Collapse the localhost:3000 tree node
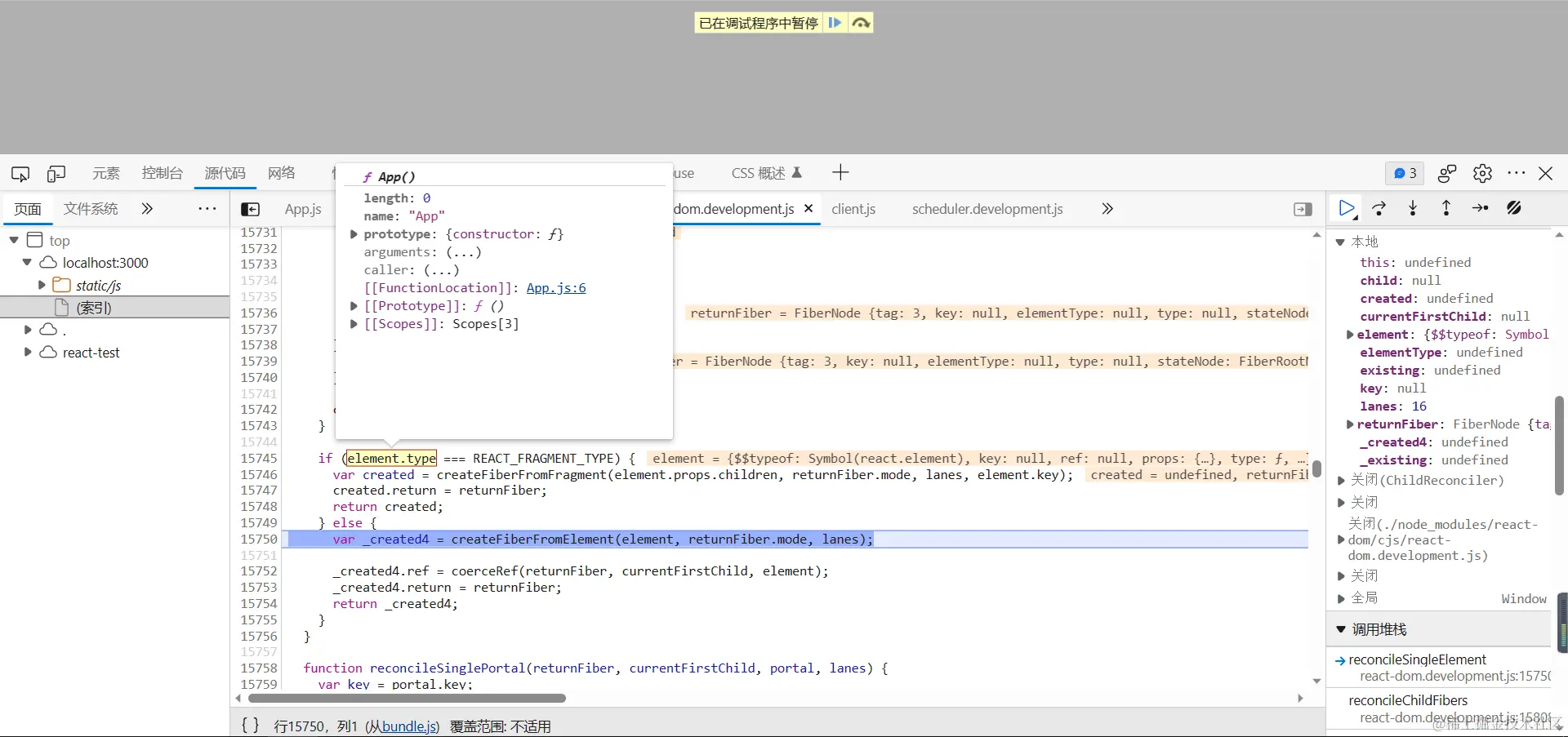The width and height of the screenshot is (1568, 737). coord(27,263)
